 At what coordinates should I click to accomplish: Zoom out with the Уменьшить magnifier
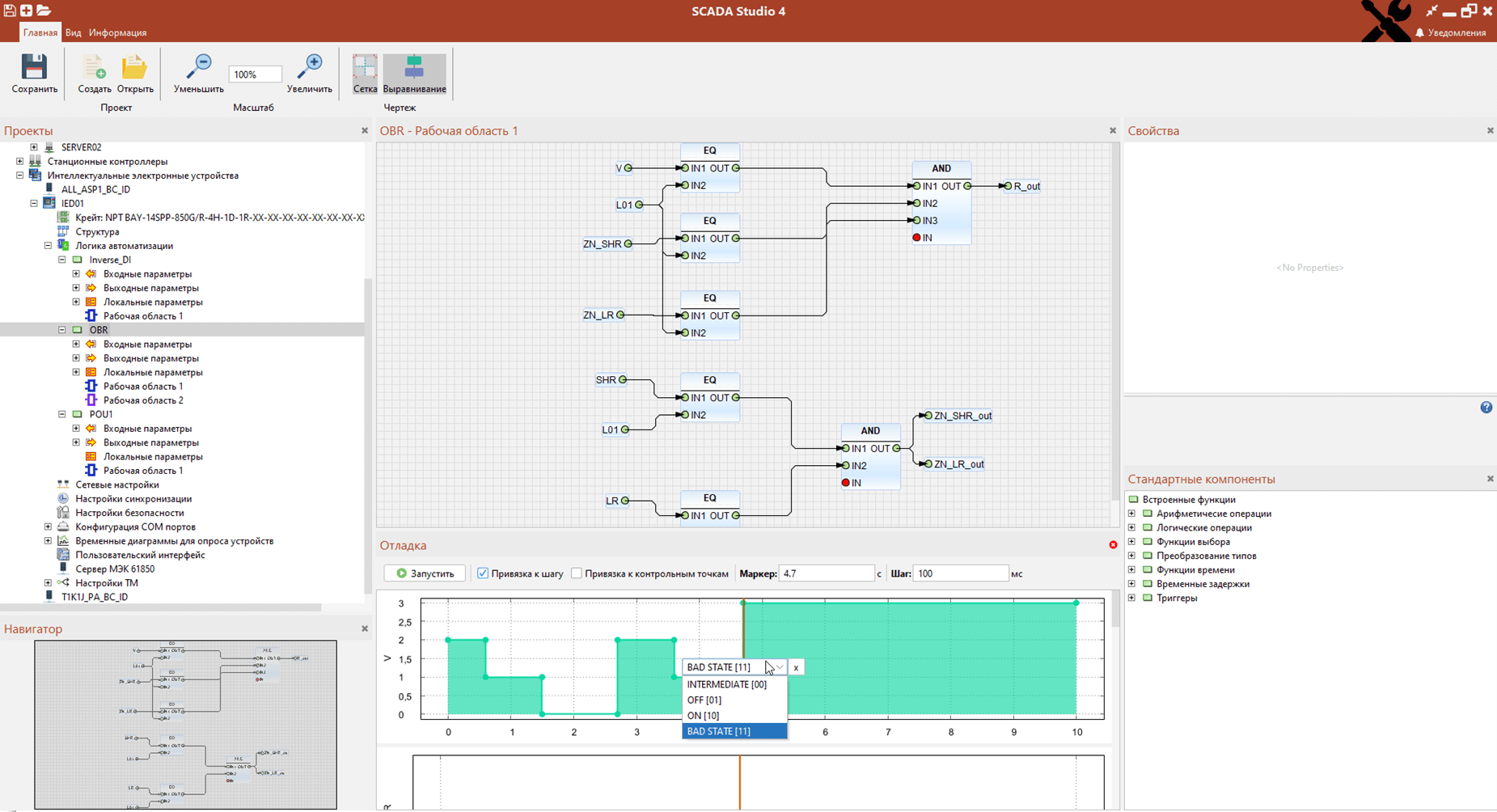click(198, 67)
